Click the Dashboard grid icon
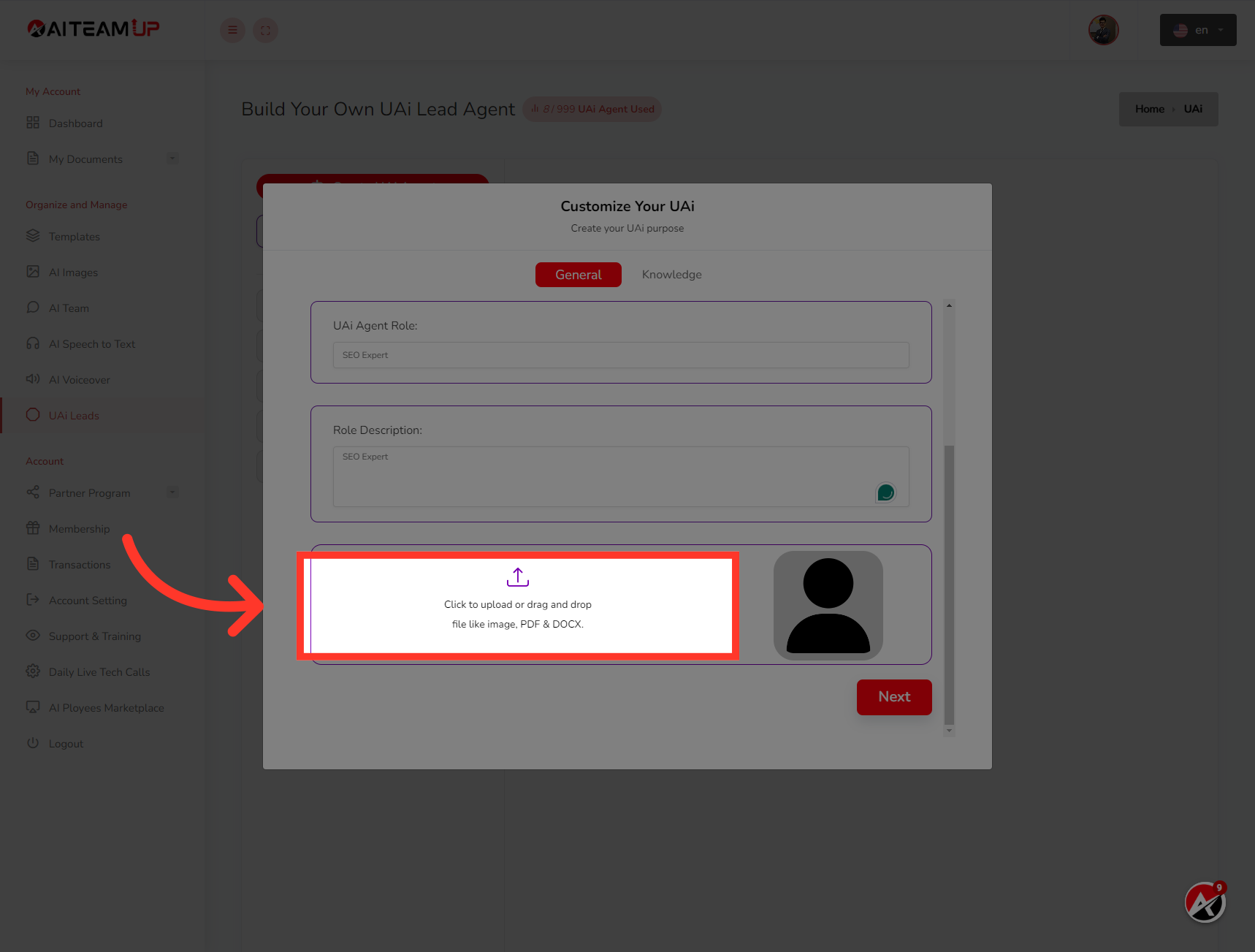Screen dimensions: 1255x952 pos(33,123)
